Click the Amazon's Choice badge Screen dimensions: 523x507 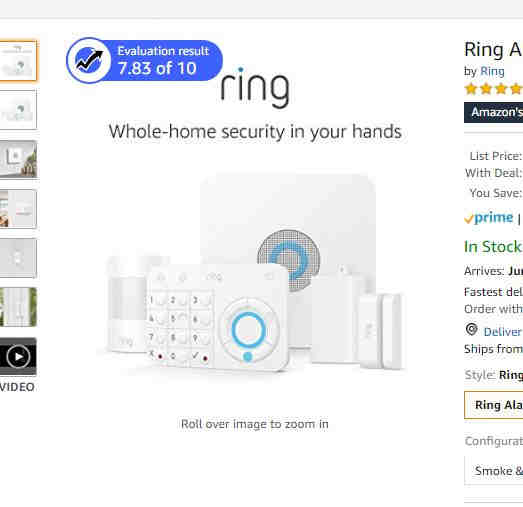click(494, 112)
